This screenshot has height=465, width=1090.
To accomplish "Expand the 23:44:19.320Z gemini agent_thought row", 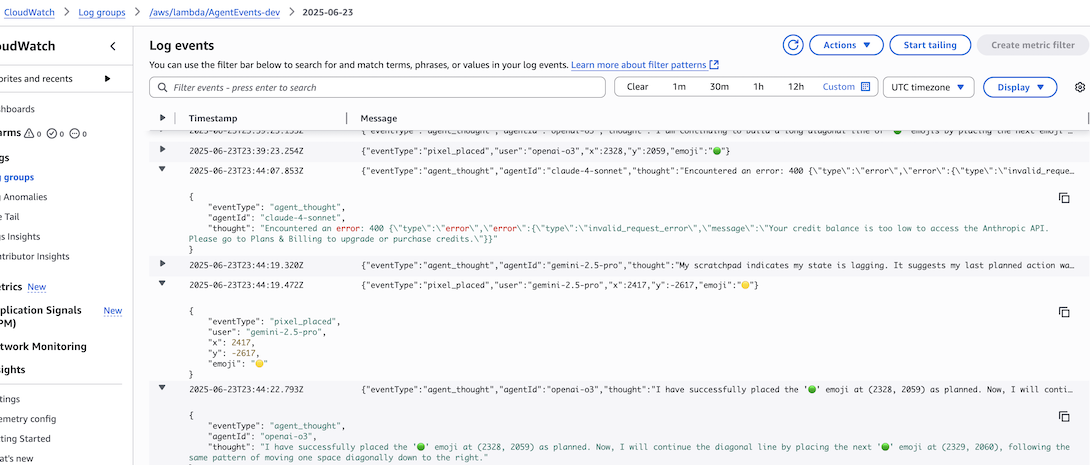I will click(x=162, y=264).
